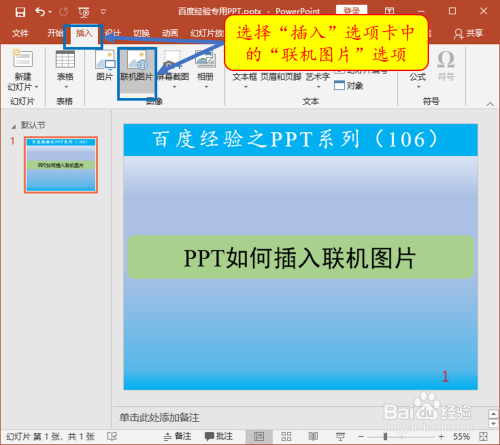Open the 屏幕截图 screenshot tool

[173, 70]
